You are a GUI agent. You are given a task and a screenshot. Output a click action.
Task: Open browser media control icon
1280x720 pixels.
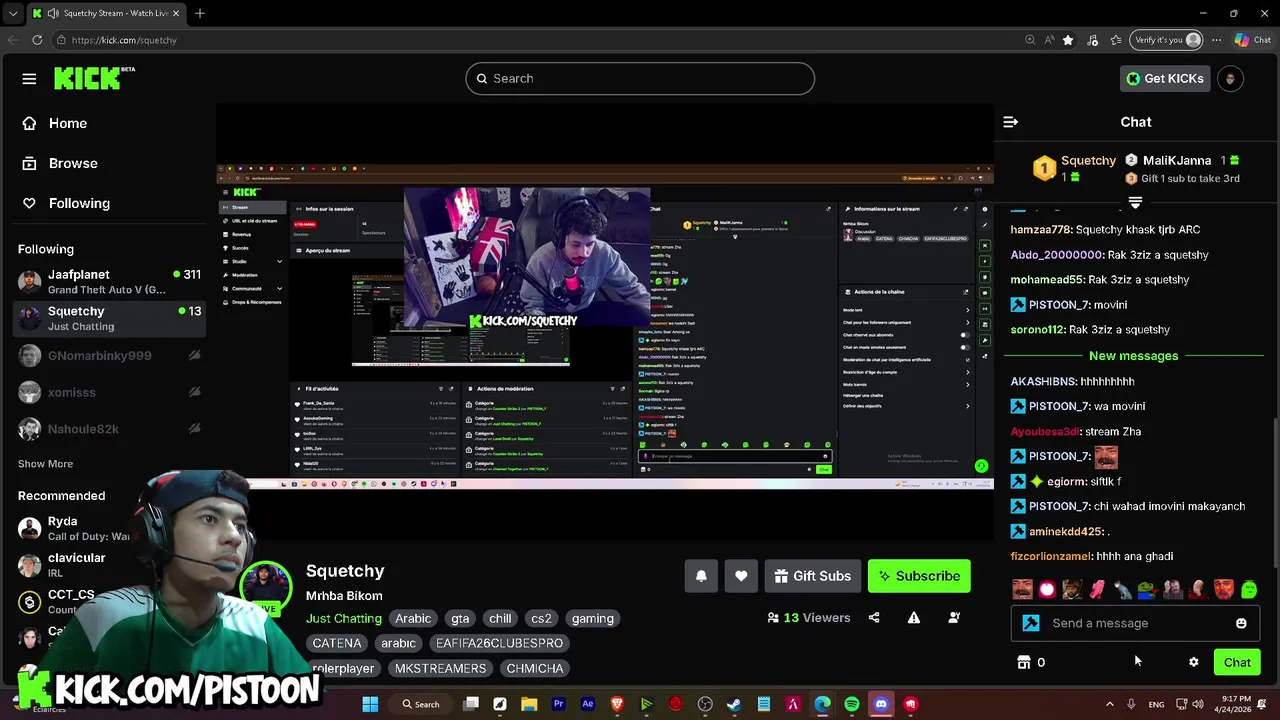point(1092,40)
